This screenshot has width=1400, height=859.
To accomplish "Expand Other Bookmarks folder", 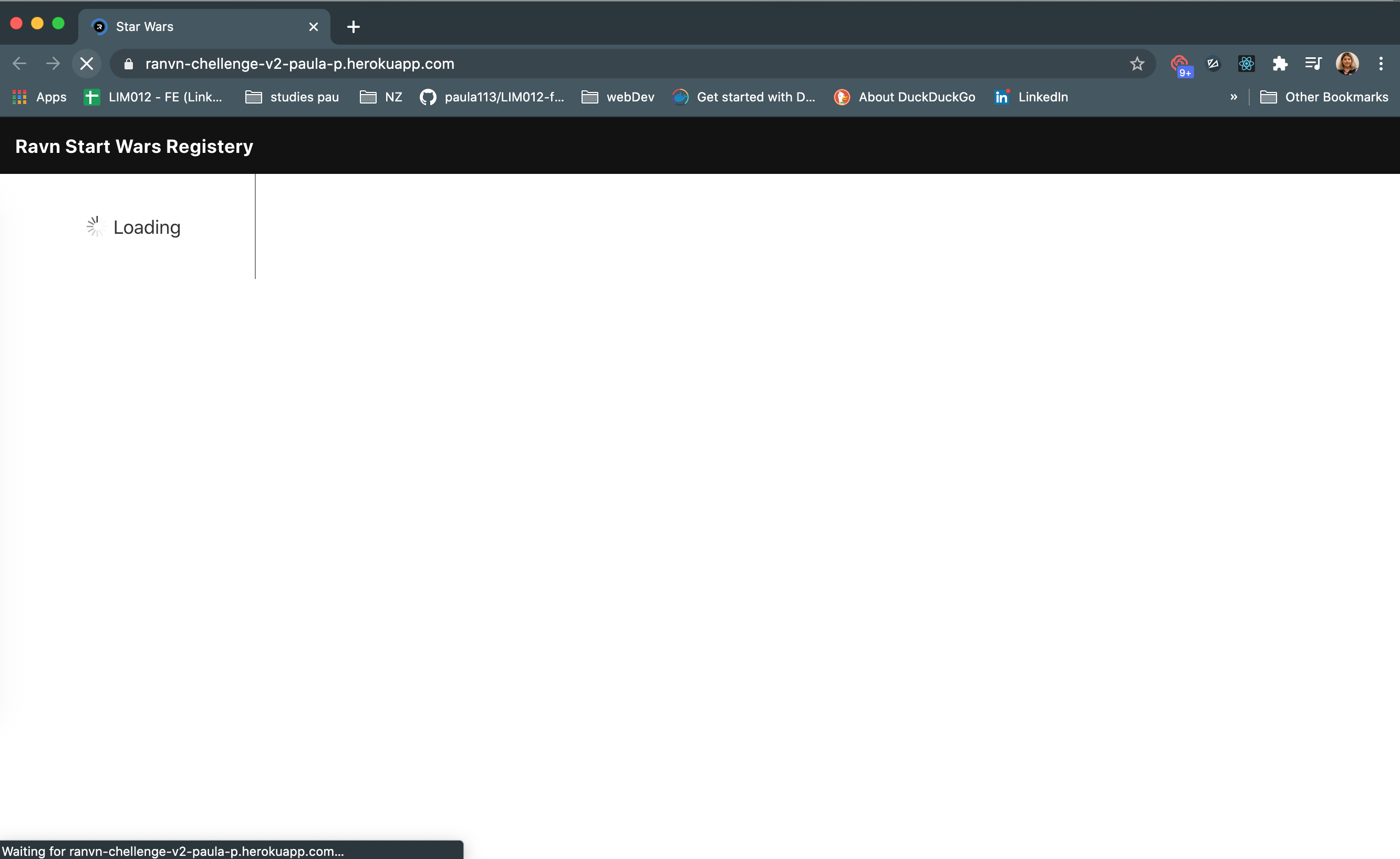I will [x=1324, y=97].
